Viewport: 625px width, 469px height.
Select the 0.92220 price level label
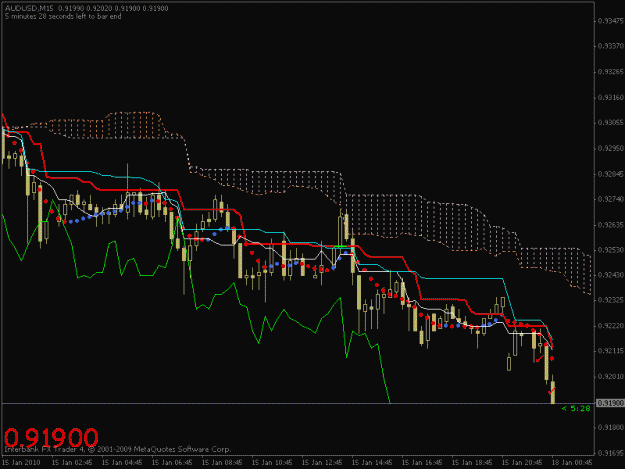coord(611,326)
